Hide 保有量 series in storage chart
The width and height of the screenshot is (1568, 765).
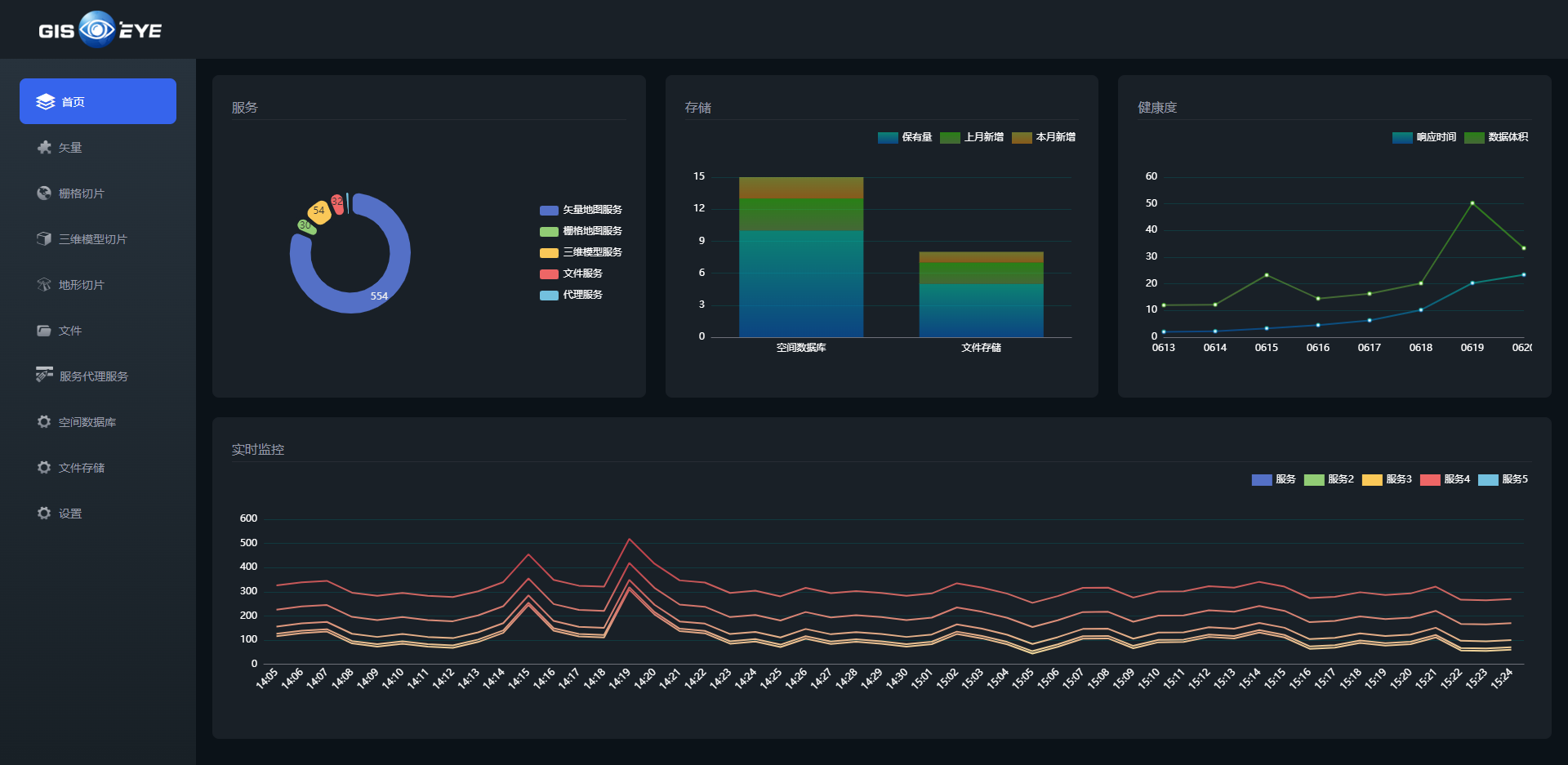[905, 137]
